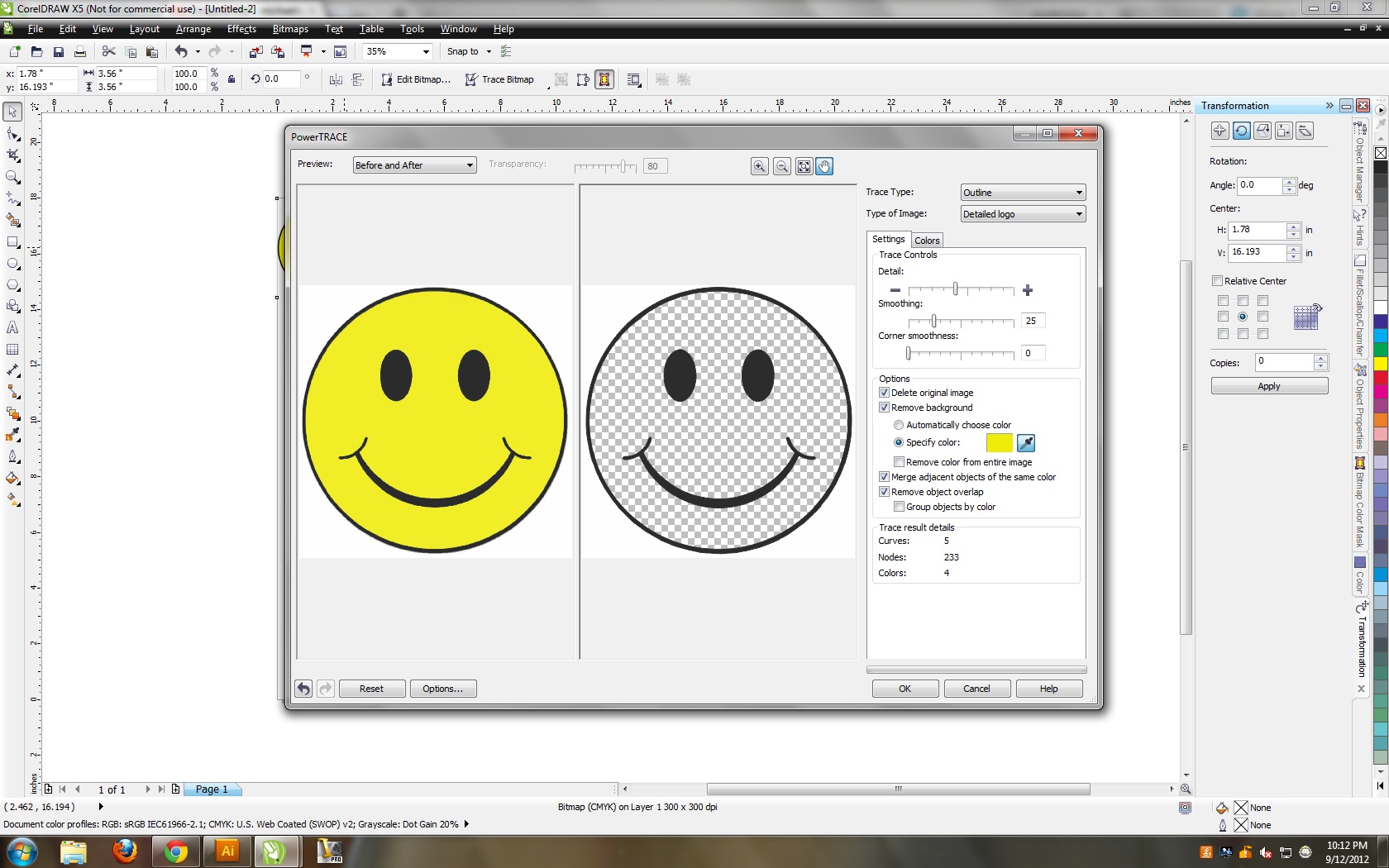
Task: Click the Redo arrow in PowerTRACE
Action: click(326, 689)
